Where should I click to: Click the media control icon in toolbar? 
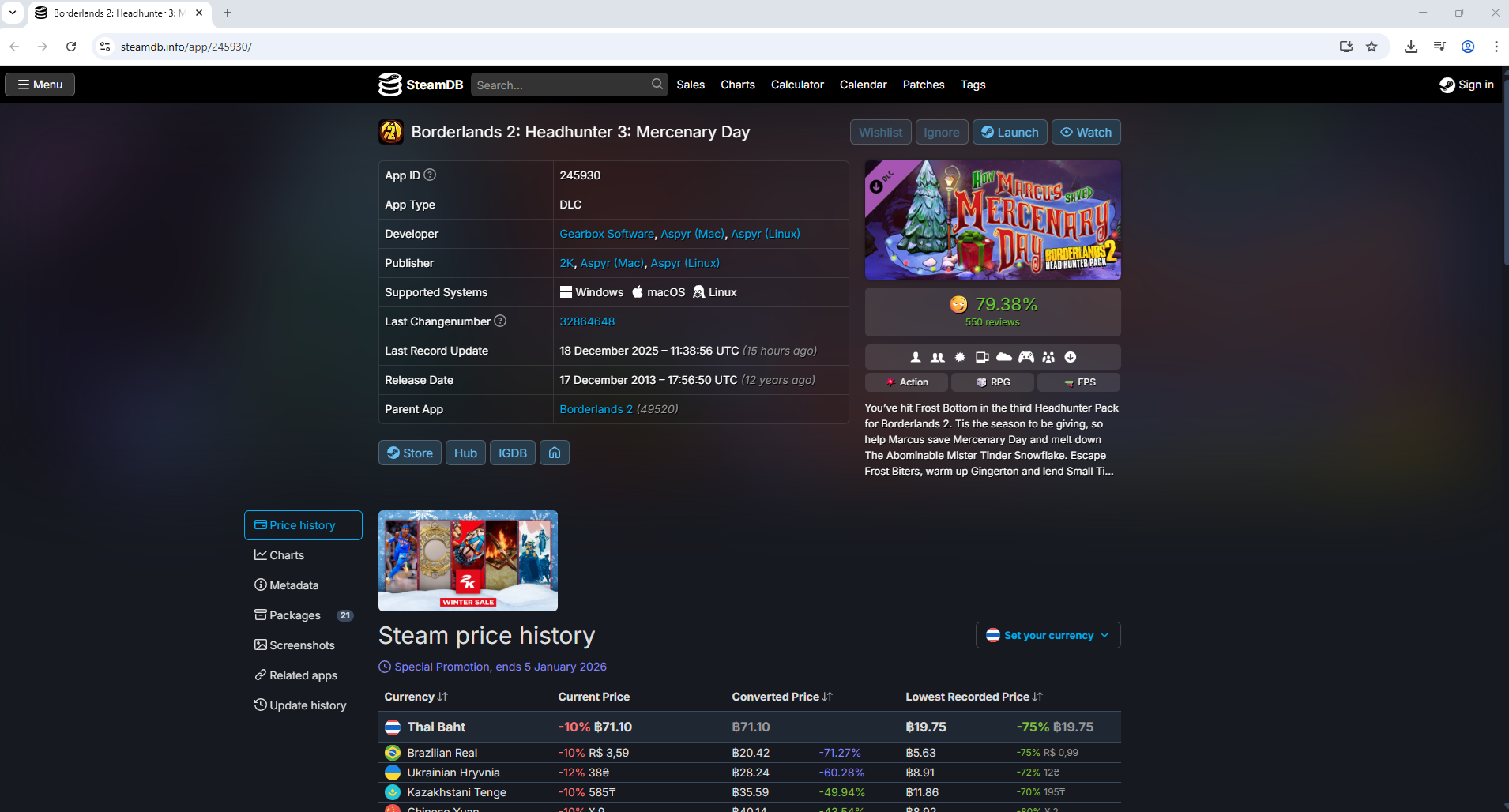[1439, 47]
